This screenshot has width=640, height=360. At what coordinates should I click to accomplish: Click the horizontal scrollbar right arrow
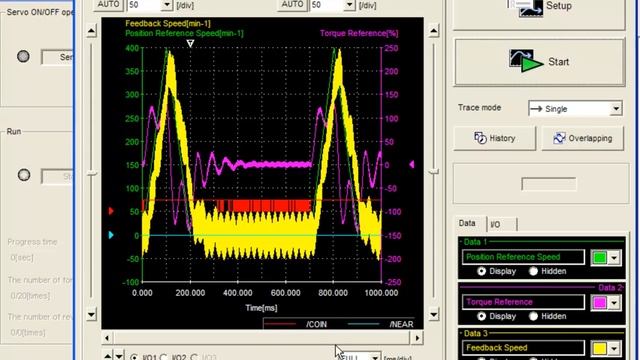[417, 338]
